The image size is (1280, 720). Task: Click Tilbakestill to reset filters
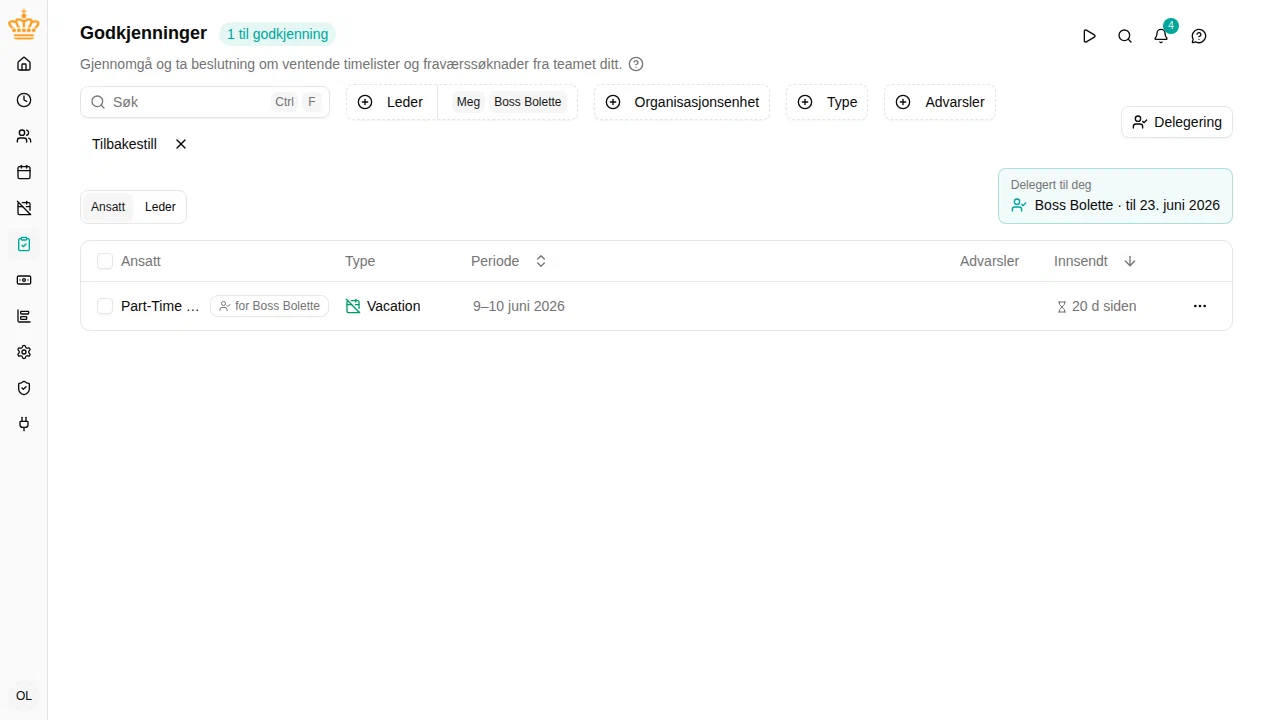point(140,144)
